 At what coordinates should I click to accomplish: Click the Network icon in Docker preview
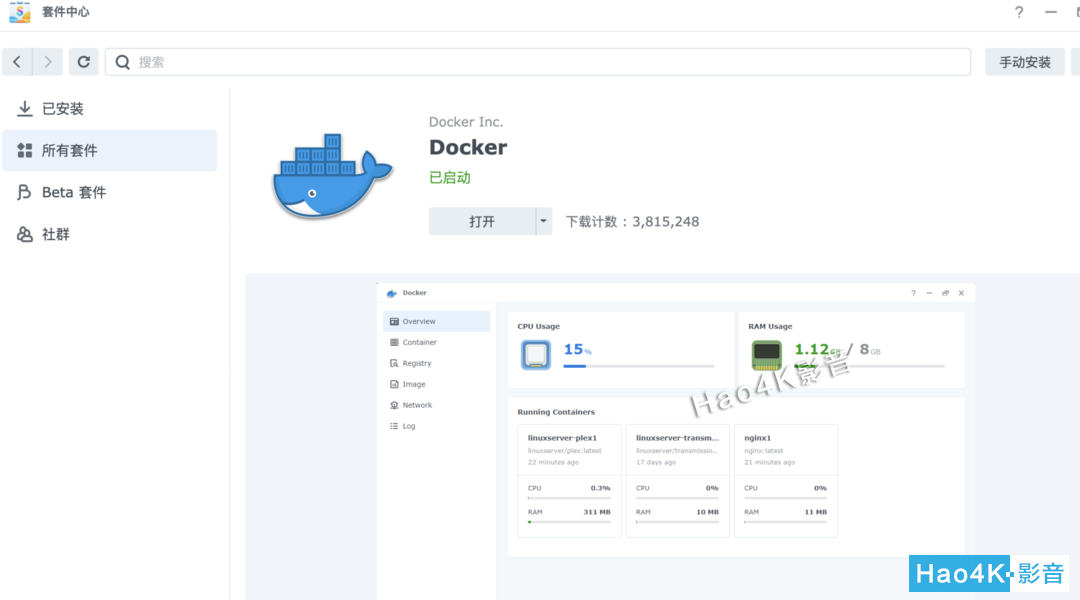394,405
